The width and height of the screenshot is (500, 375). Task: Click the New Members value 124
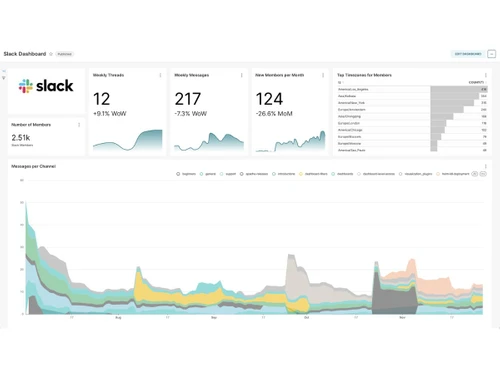269,99
